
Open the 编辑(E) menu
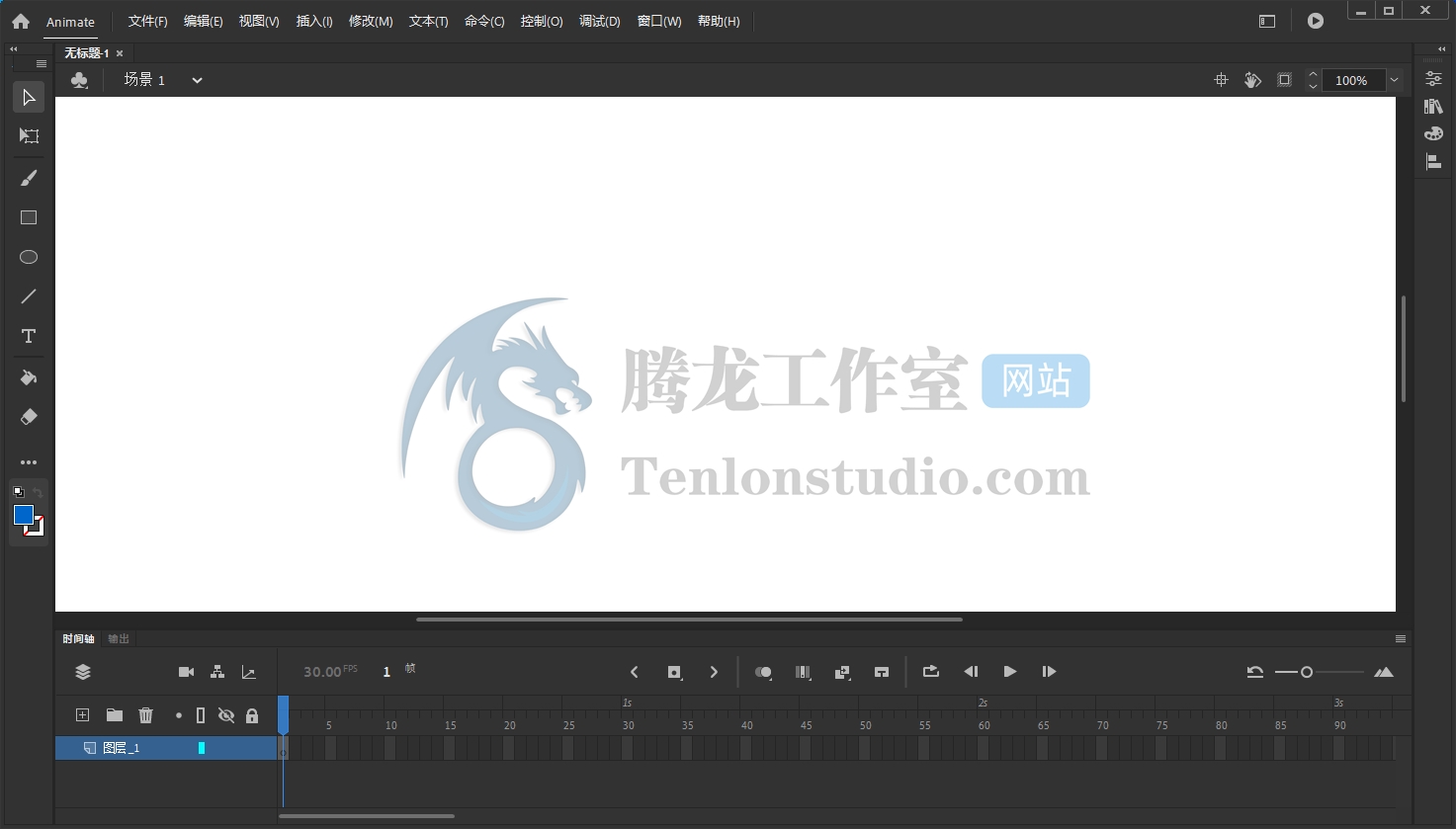[204, 21]
